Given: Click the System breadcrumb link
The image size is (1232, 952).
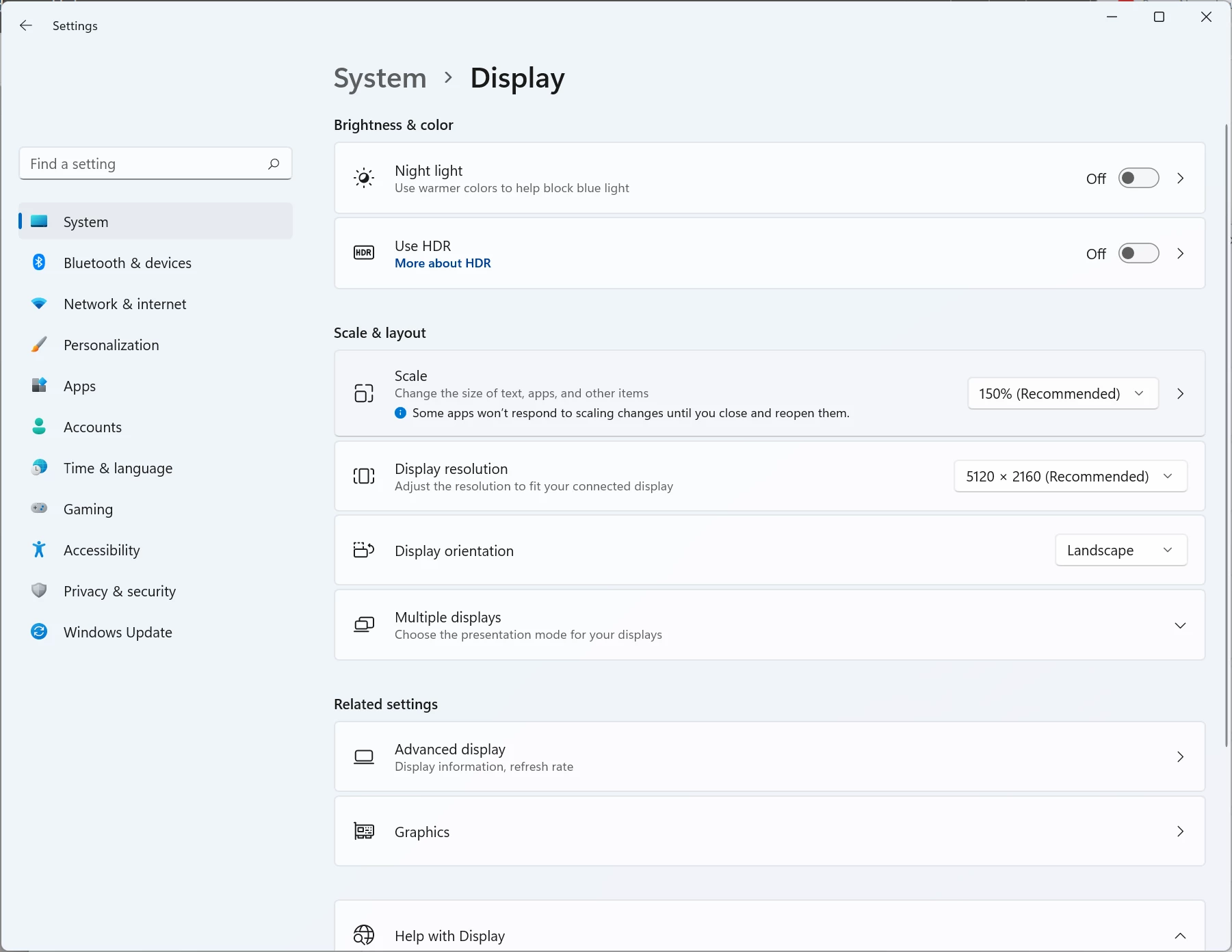Looking at the screenshot, I should (380, 79).
